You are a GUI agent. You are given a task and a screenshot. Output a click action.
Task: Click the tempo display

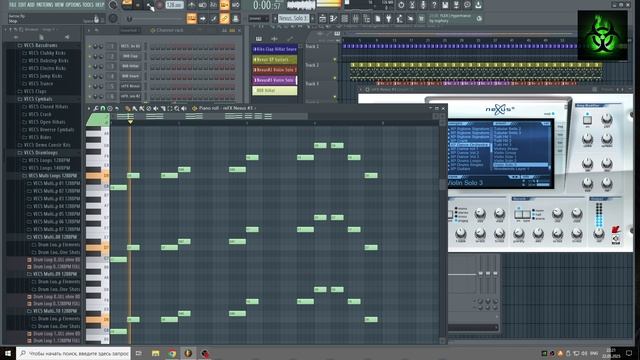175,5
